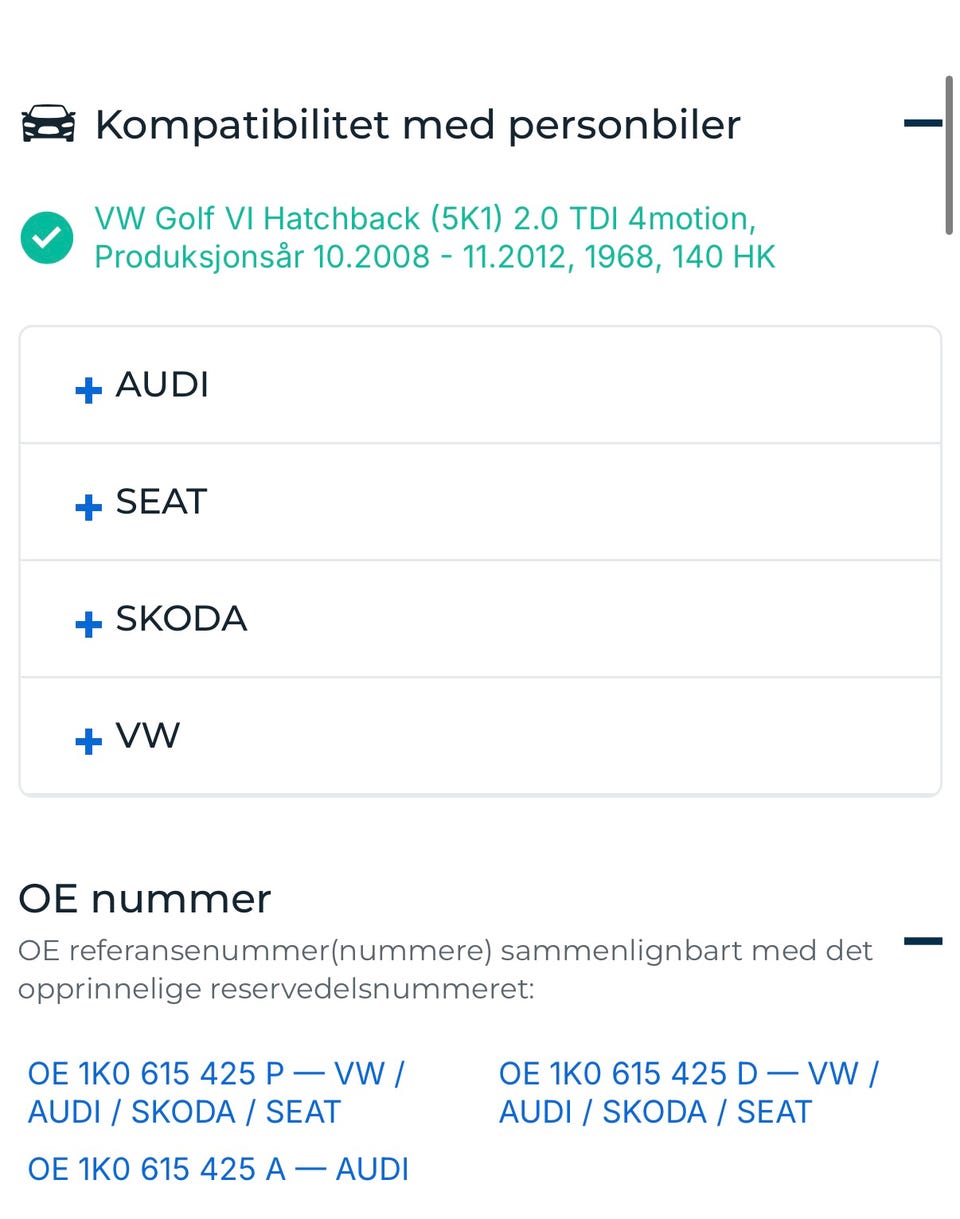Click the car icon beside compatibility heading
Image resolution: width=960 pixels, height=1219 pixels.
pyautogui.click(x=48, y=124)
